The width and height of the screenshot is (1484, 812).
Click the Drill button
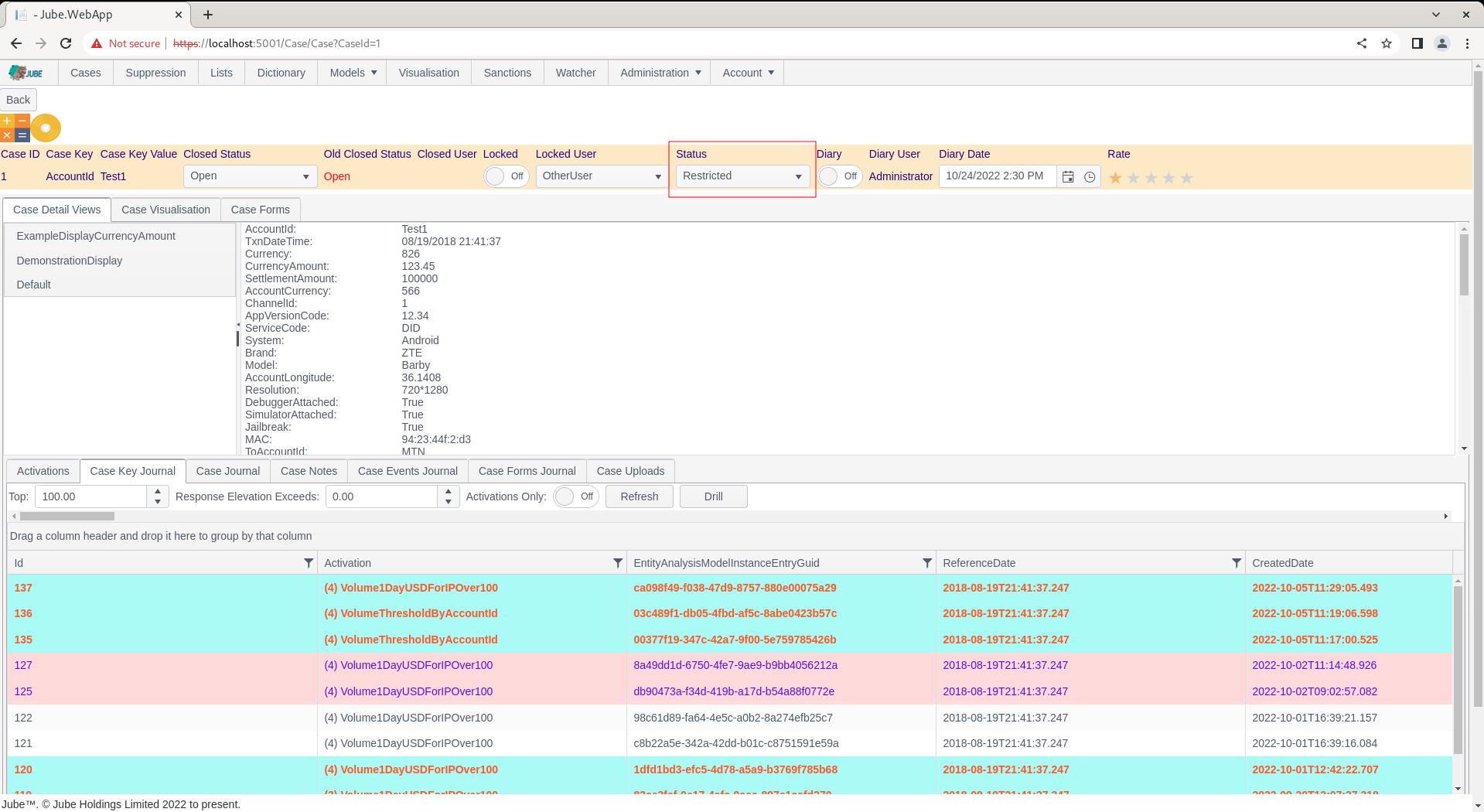(x=713, y=496)
